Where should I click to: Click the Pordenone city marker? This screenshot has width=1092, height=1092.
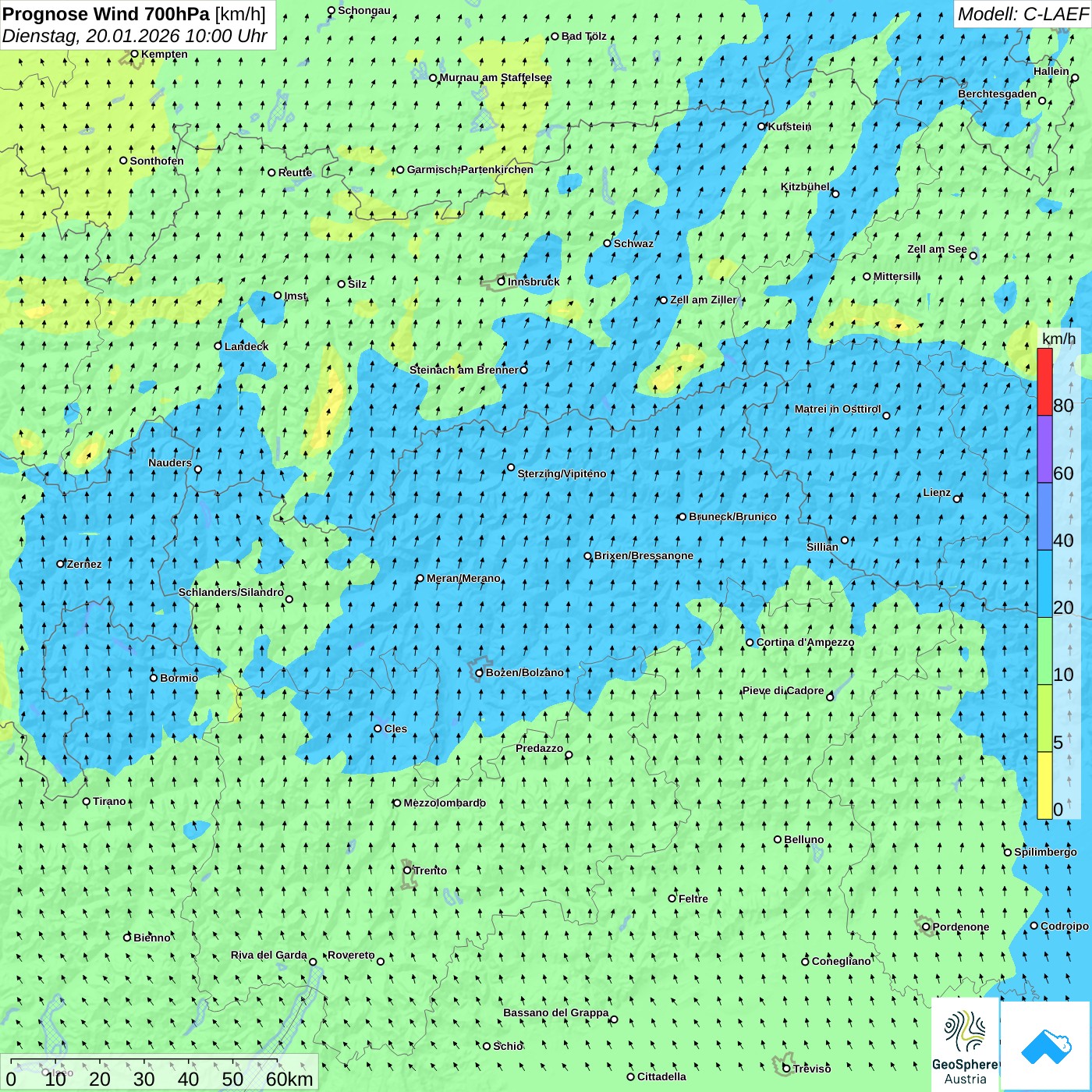point(926,927)
